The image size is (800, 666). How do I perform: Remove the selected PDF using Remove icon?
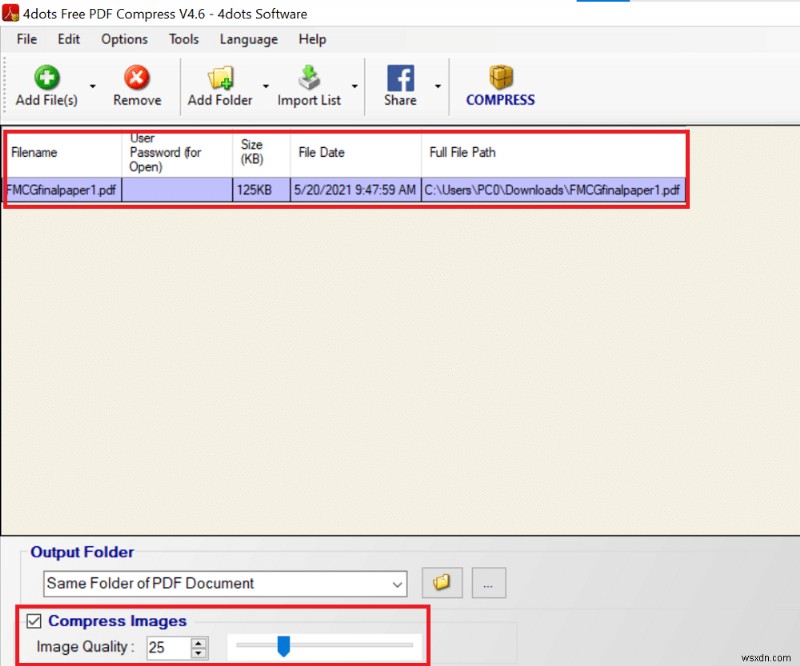click(x=136, y=76)
